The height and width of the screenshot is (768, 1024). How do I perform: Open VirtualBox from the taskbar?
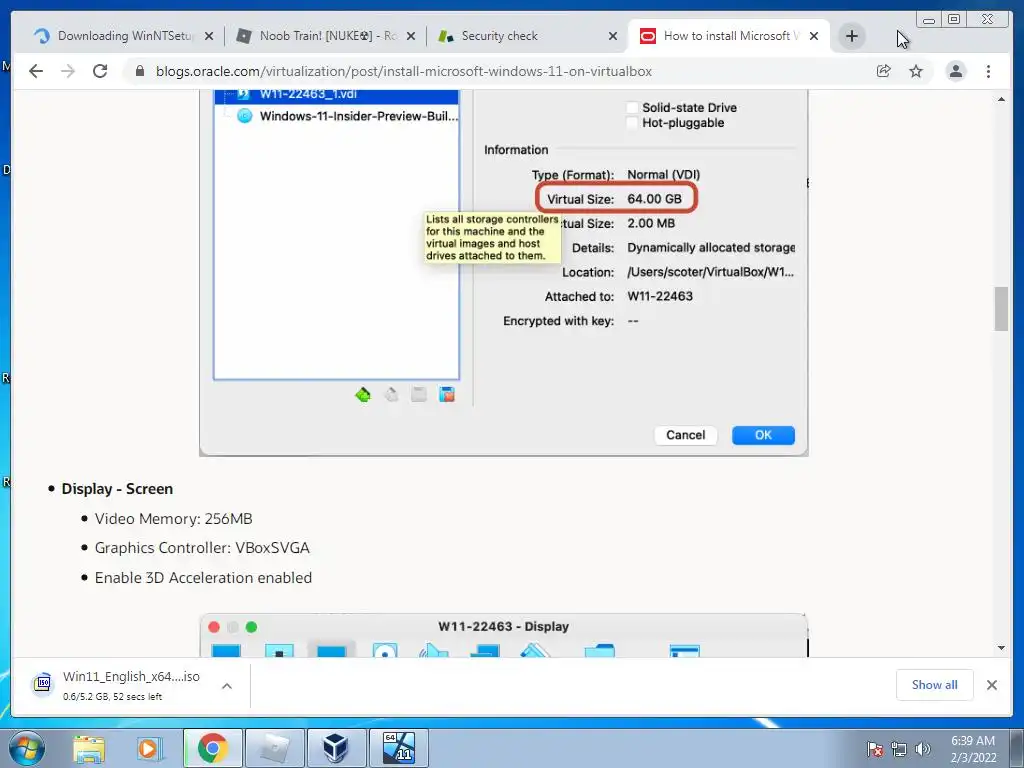pyautogui.click(x=336, y=748)
